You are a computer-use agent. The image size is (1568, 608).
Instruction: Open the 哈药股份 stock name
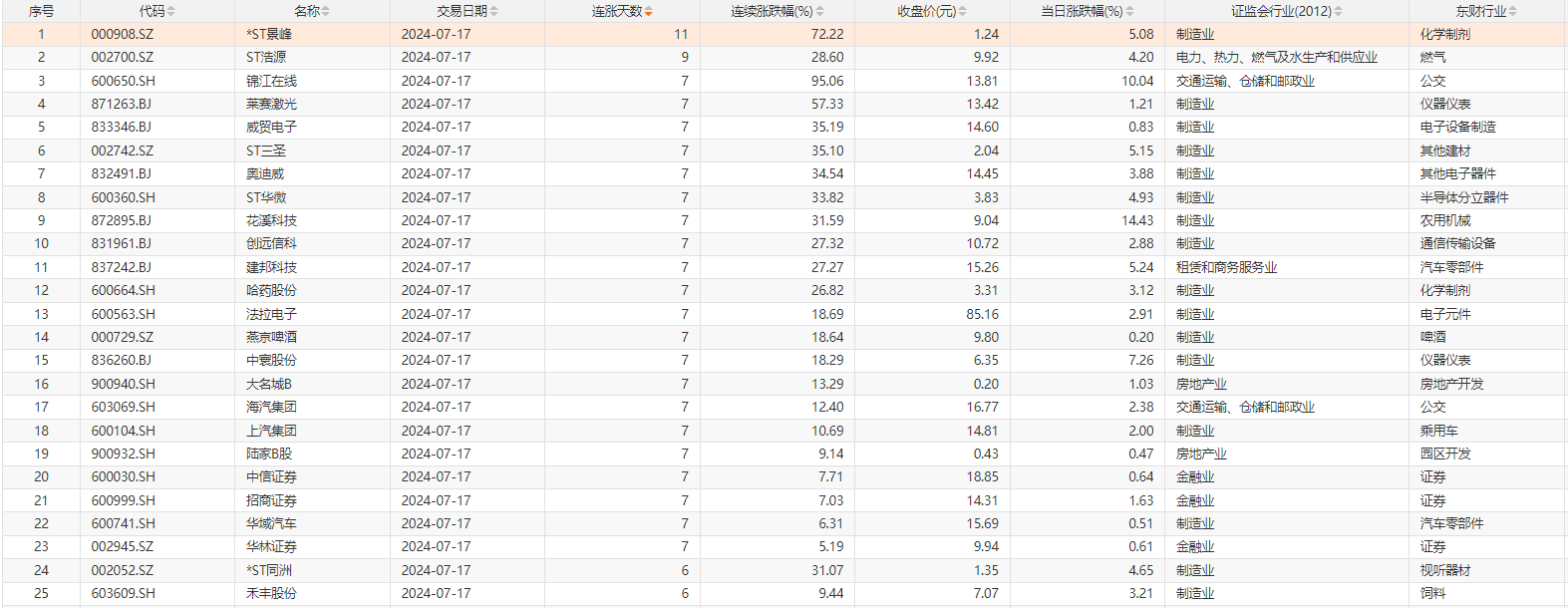click(x=271, y=290)
